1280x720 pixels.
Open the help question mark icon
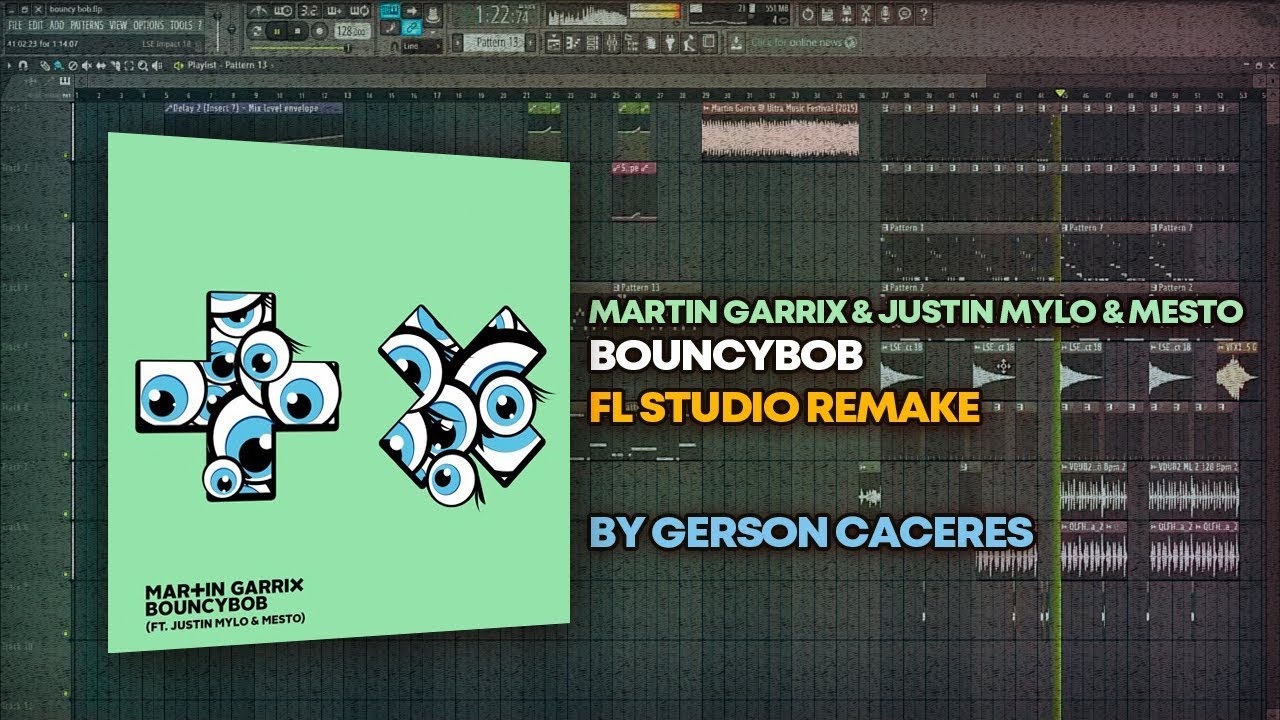923,14
